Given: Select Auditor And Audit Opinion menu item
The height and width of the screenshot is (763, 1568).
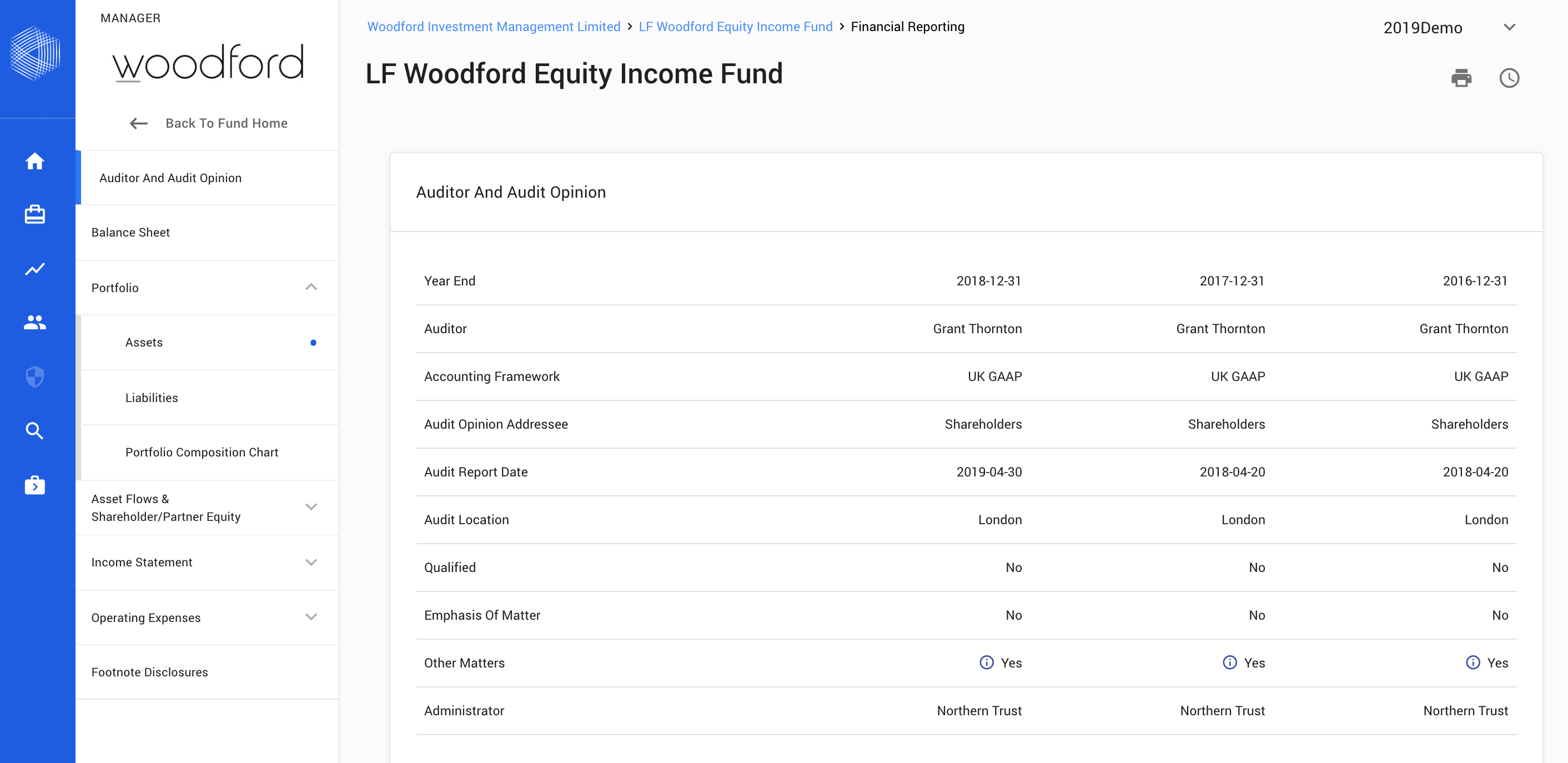Looking at the screenshot, I should tap(207, 178).
